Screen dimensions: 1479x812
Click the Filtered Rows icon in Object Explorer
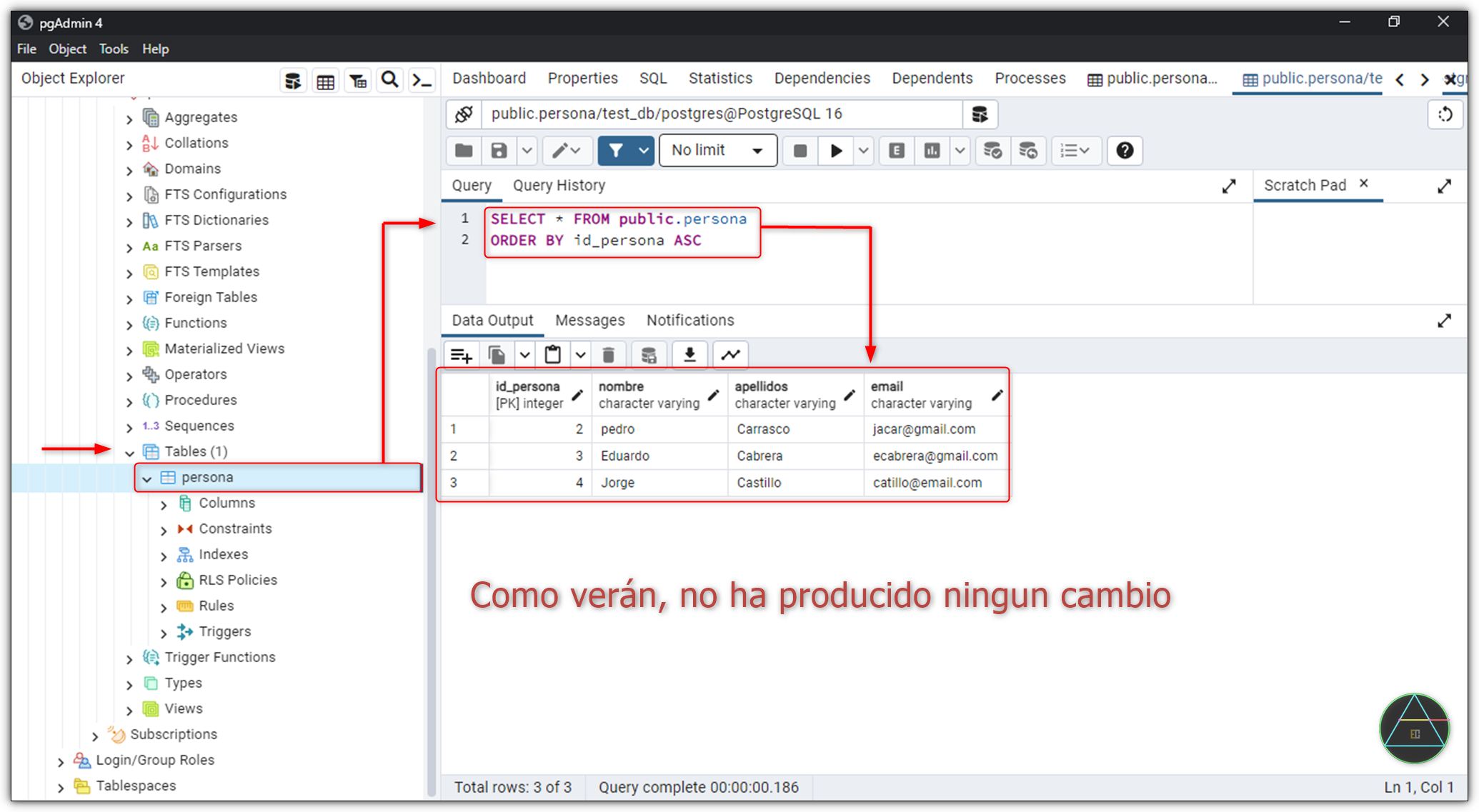point(359,80)
